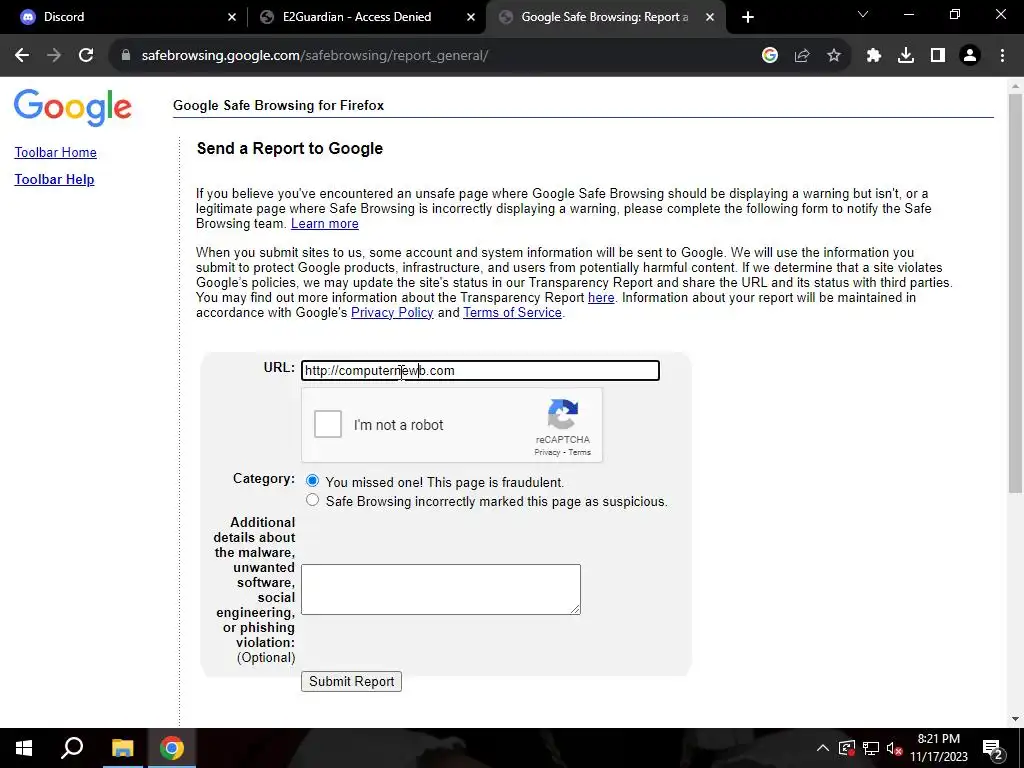Click the Submit Report button

pos(351,681)
